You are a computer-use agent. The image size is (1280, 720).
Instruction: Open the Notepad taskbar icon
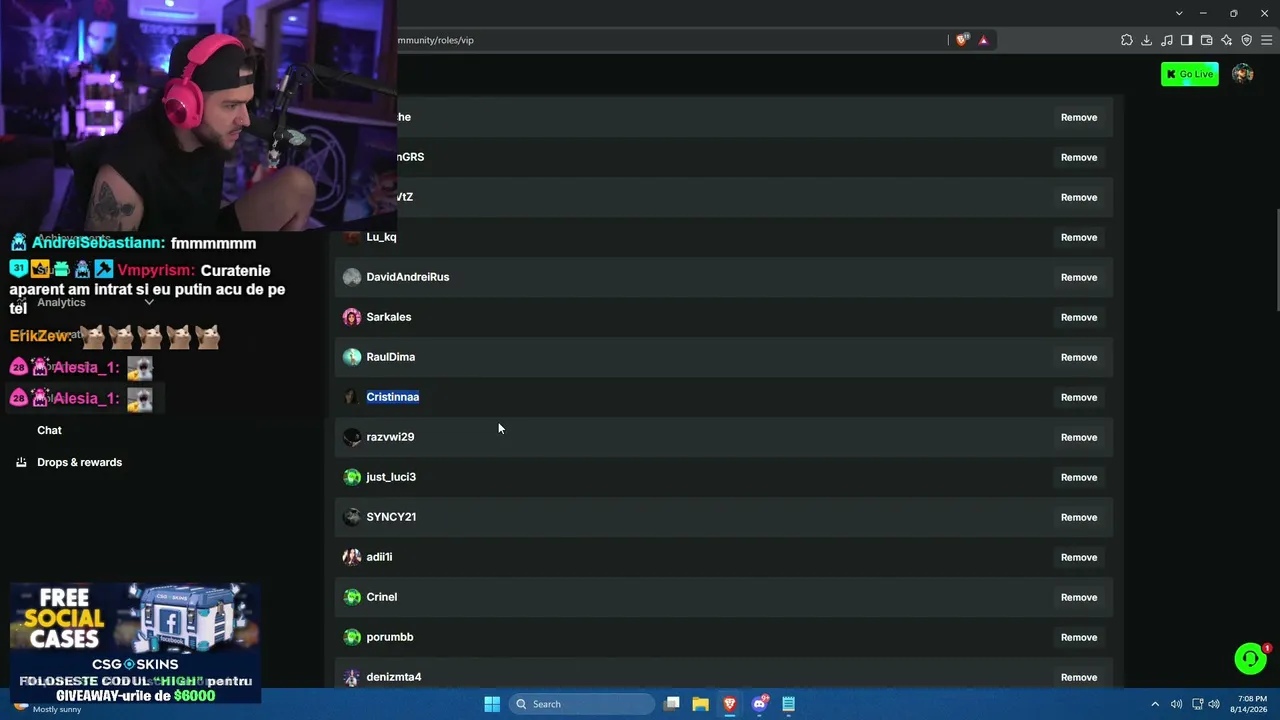tap(789, 704)
